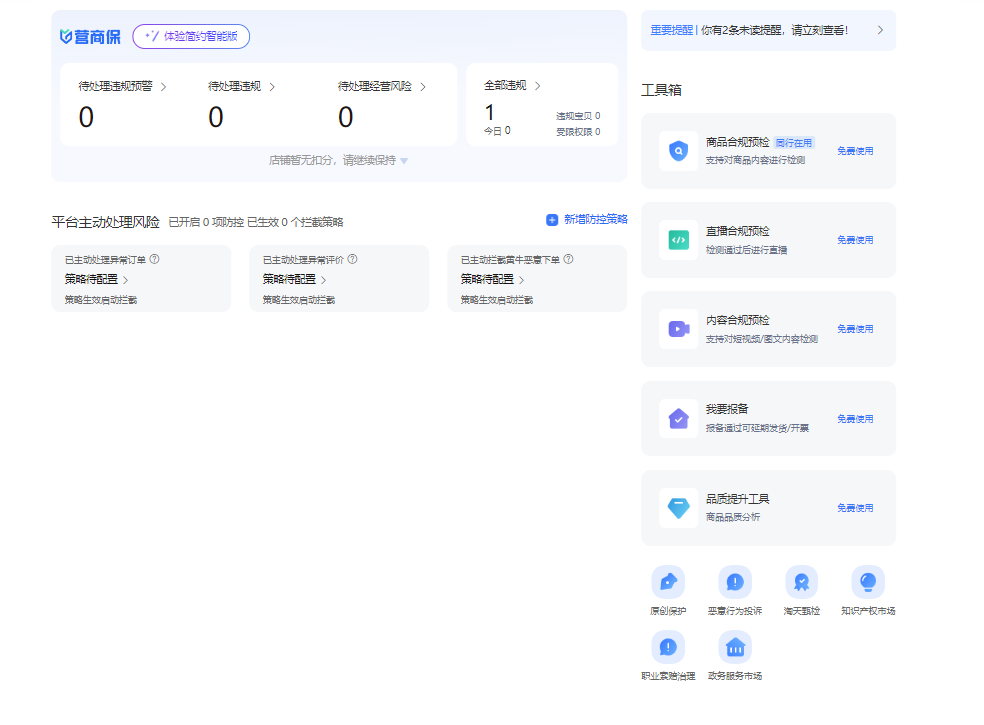Select the 知识产权市场 lightbulb icon

coord(867,582)
